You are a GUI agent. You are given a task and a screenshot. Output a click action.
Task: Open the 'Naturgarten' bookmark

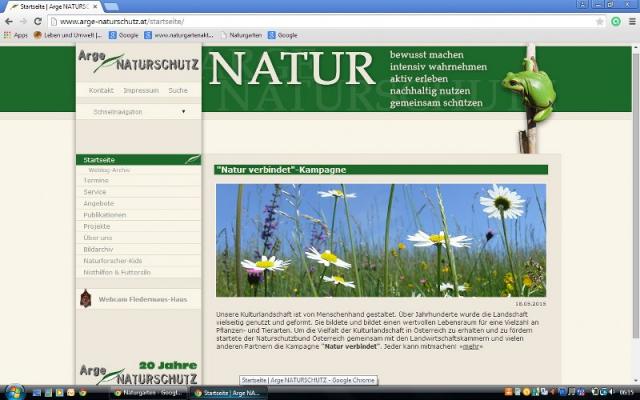241,36
